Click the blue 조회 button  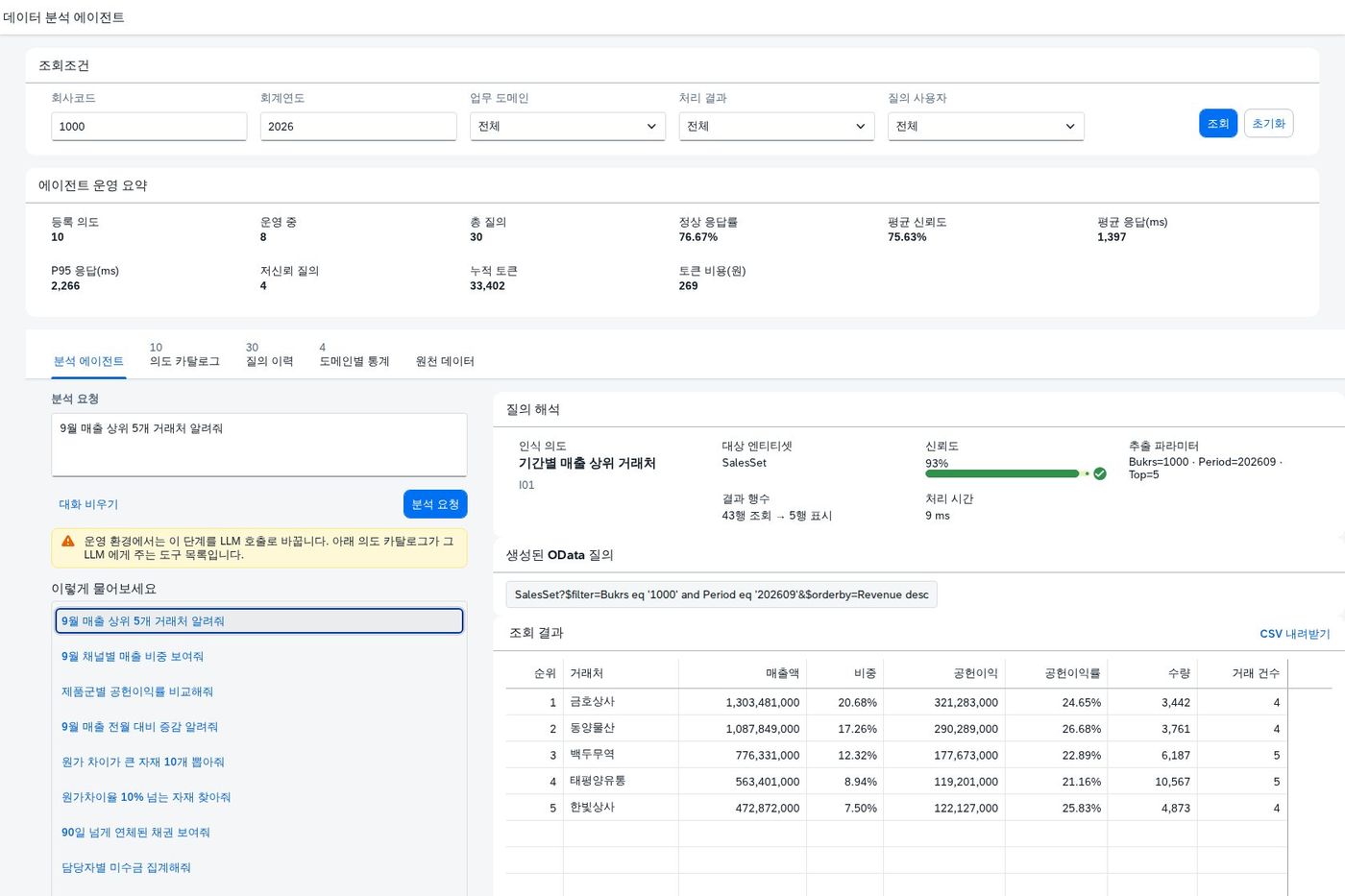pyautogui.click(x=1217, y=123)
